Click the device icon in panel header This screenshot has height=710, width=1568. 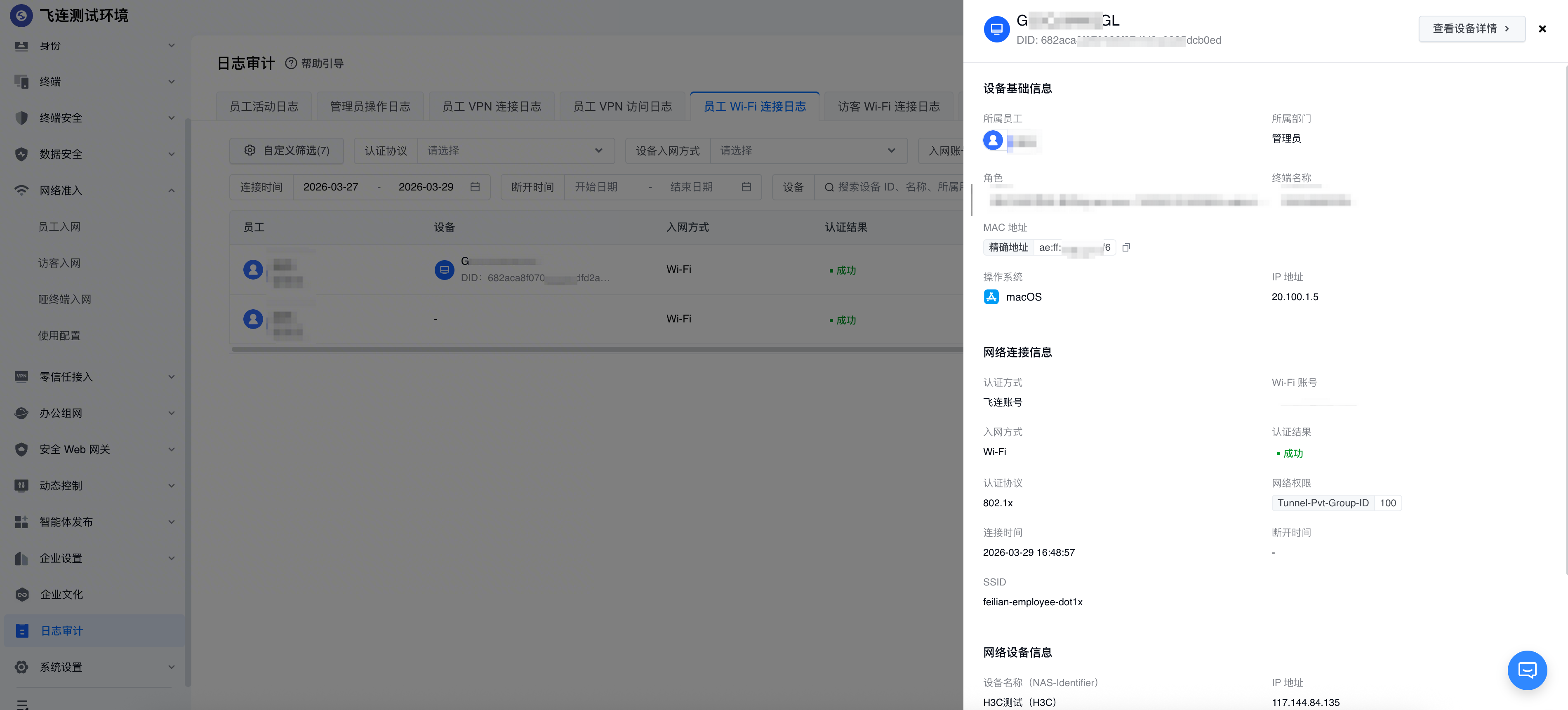point(996,29)
